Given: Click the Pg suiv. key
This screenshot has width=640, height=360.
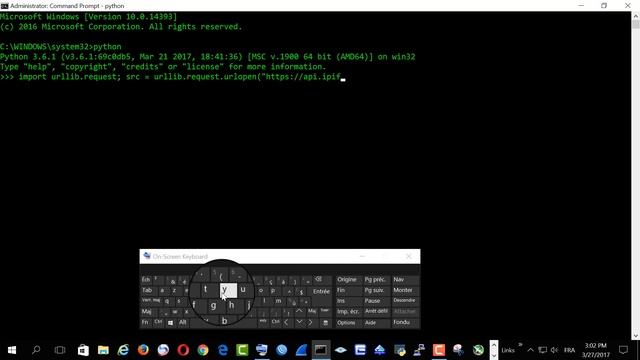Looking at the screenshot, I should pos(376,290).
